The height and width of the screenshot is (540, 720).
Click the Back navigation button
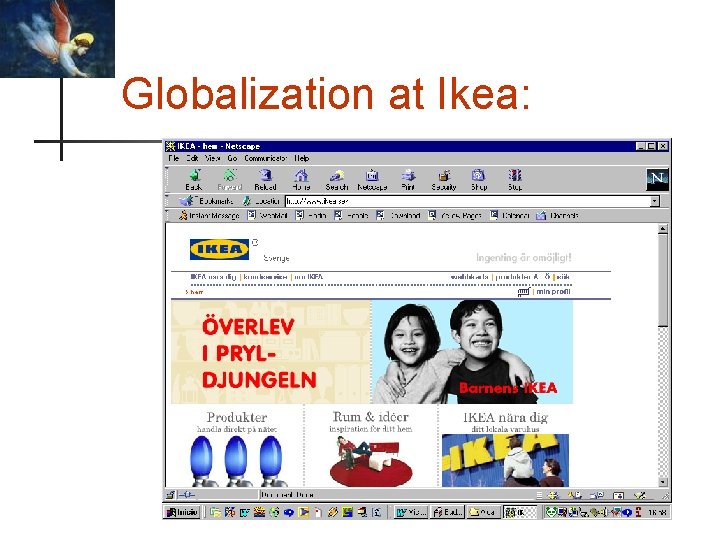(194, 180)
